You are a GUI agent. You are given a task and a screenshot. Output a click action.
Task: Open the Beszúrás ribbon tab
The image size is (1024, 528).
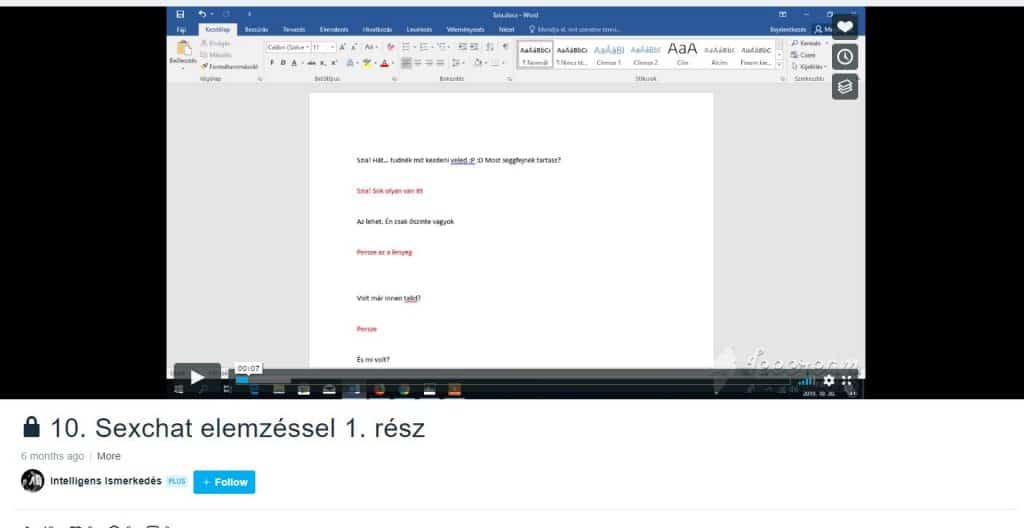coord(256,30)
